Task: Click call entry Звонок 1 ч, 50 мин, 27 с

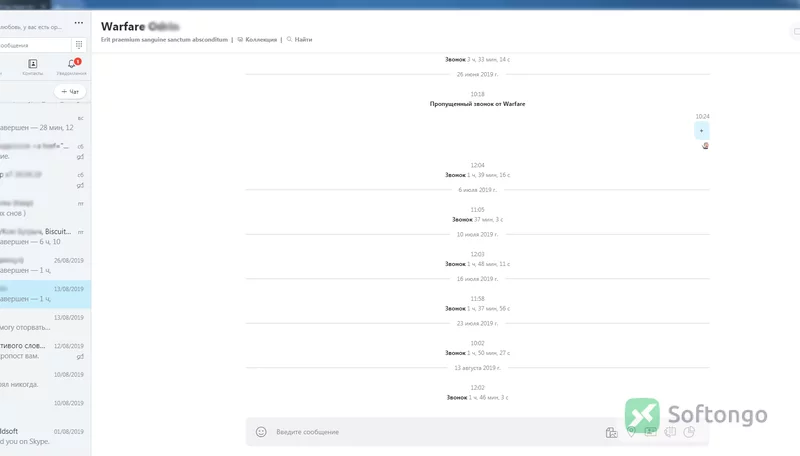Action: point(477,352)
